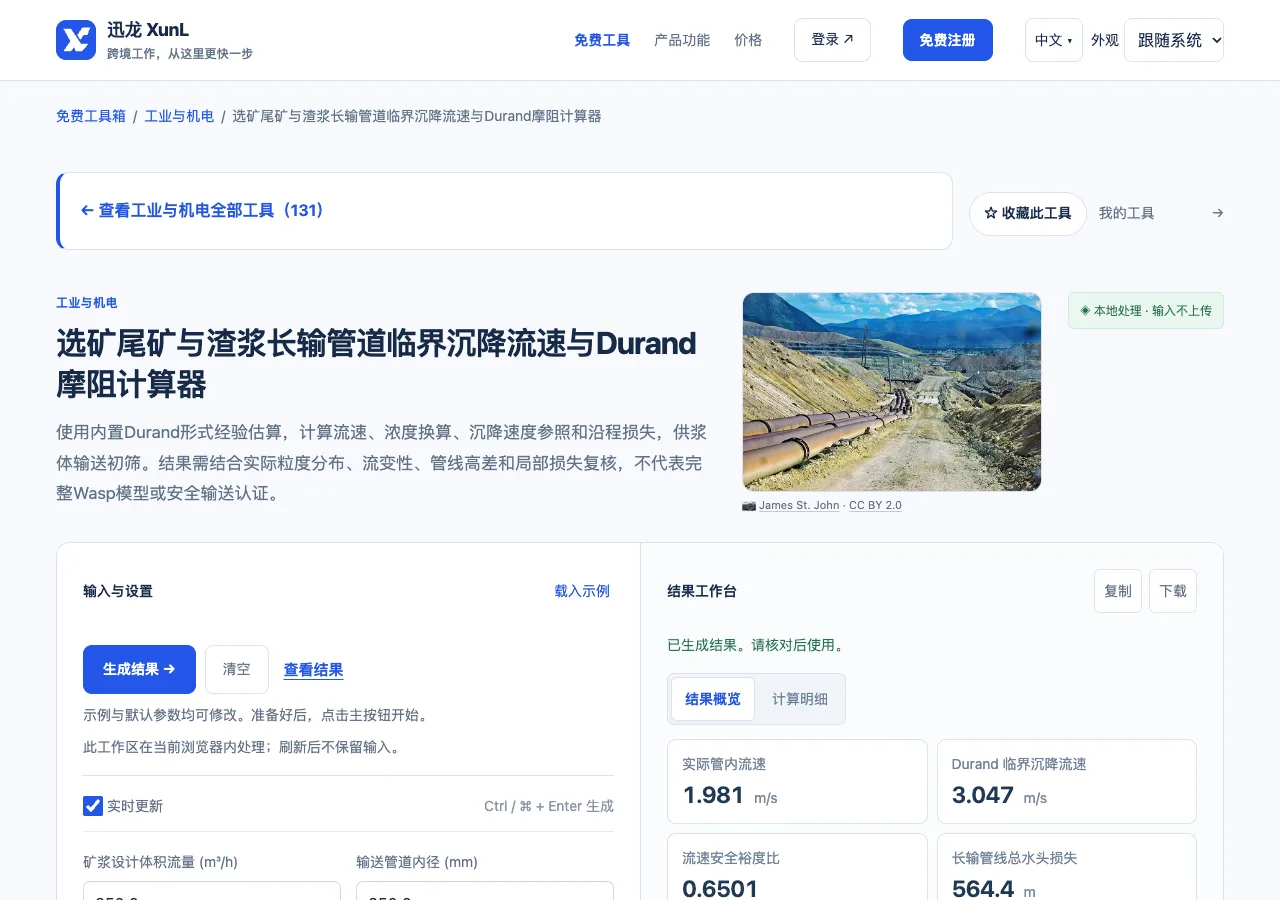The width and height of the screenshot is (1280, 900).
Task: Open the 价格 menu item
Action: click(x=748, y=40)
